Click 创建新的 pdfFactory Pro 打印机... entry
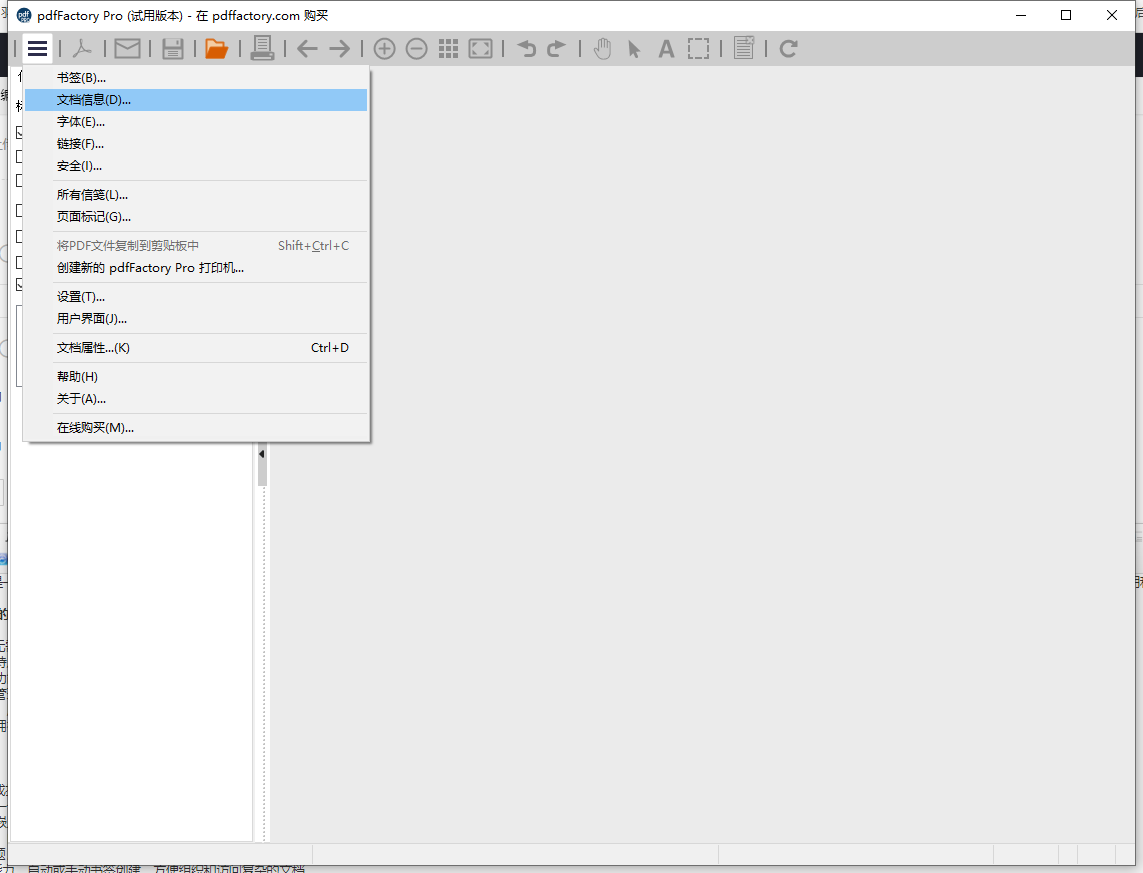This screenshot has width=1143, height=873. [x=150, y=268]
